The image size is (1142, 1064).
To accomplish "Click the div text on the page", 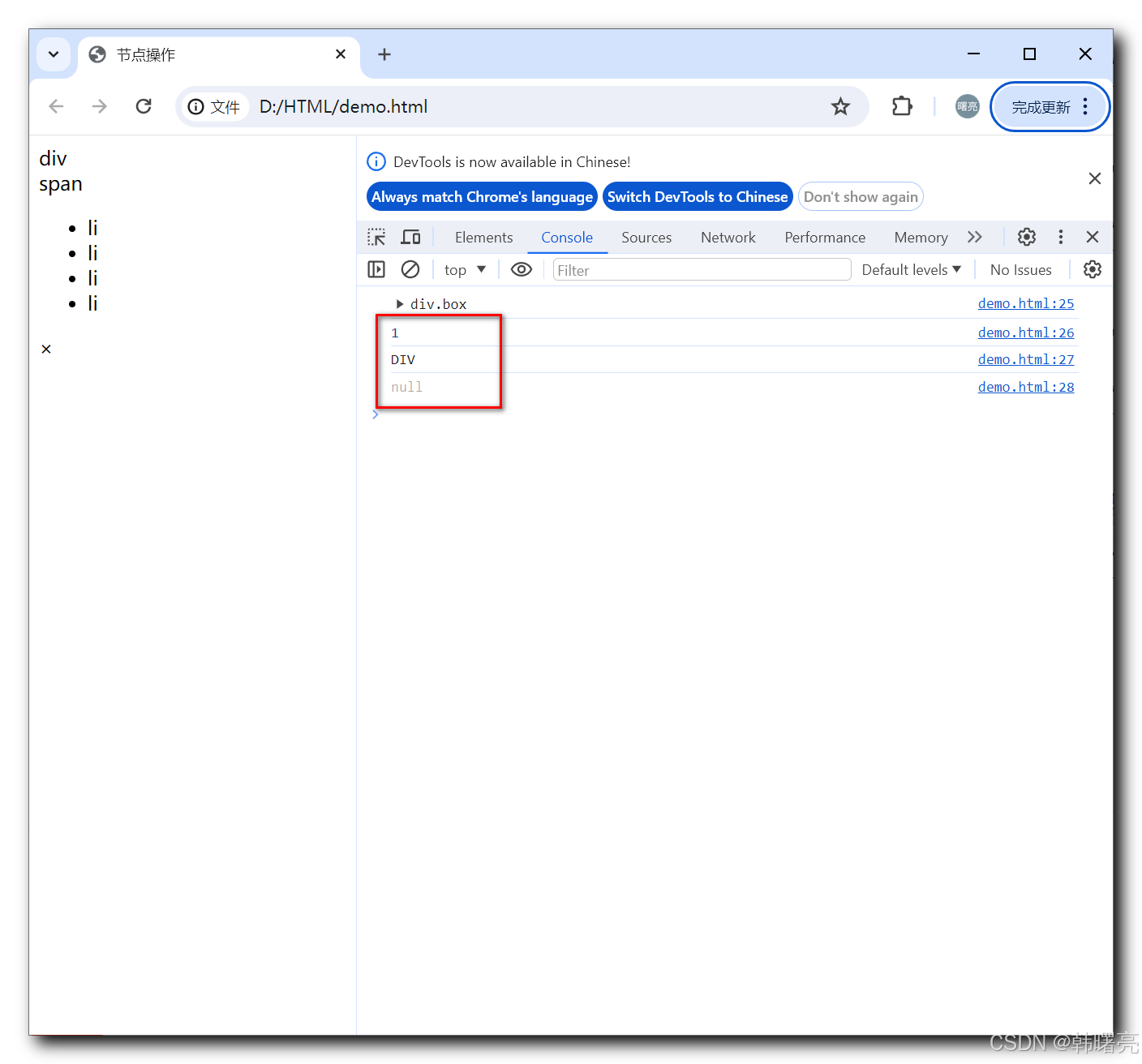I will 53,158.
